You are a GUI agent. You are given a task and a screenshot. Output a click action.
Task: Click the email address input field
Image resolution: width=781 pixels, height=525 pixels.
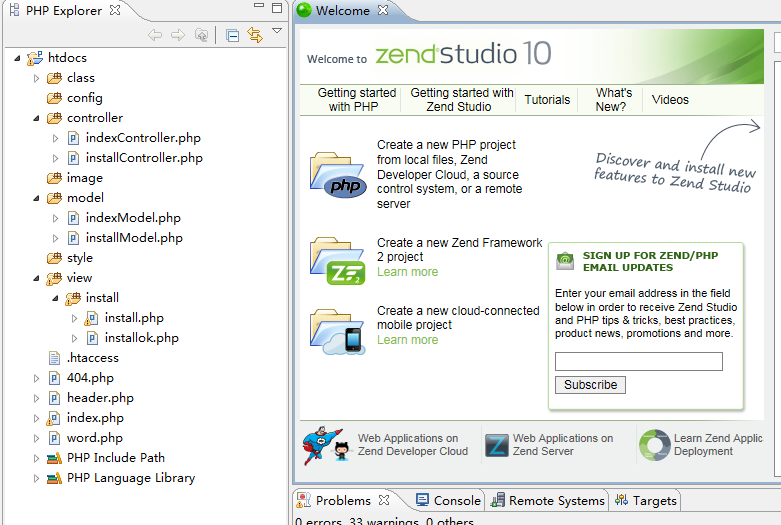tap(638, 362)
